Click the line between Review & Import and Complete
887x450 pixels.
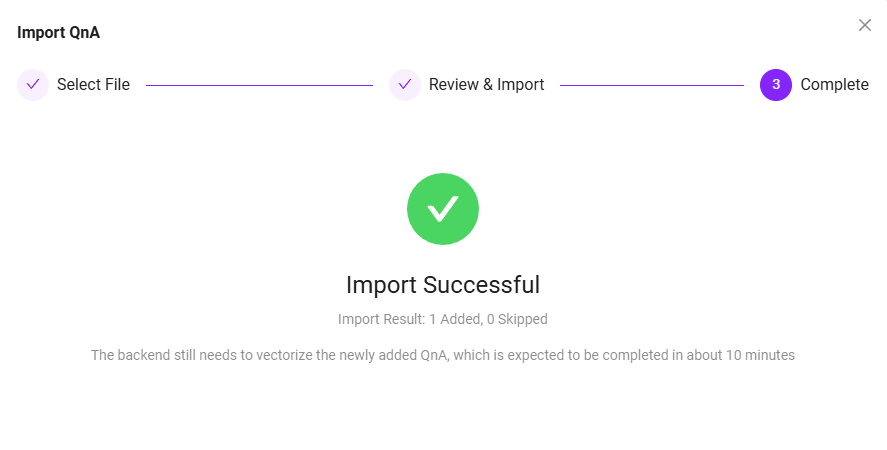pyautogui.click(x=651, y=85)
